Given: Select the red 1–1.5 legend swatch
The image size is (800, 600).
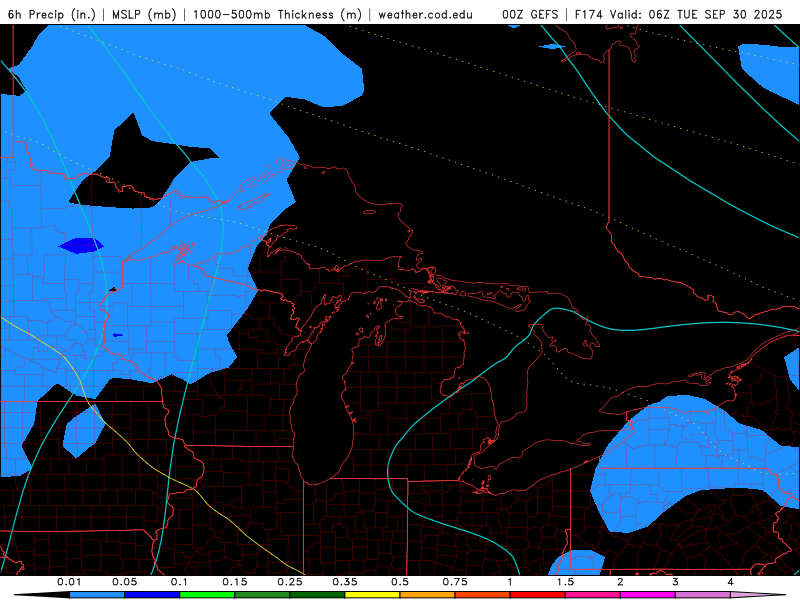Looking at the screenshot, I should click(538, 595).
